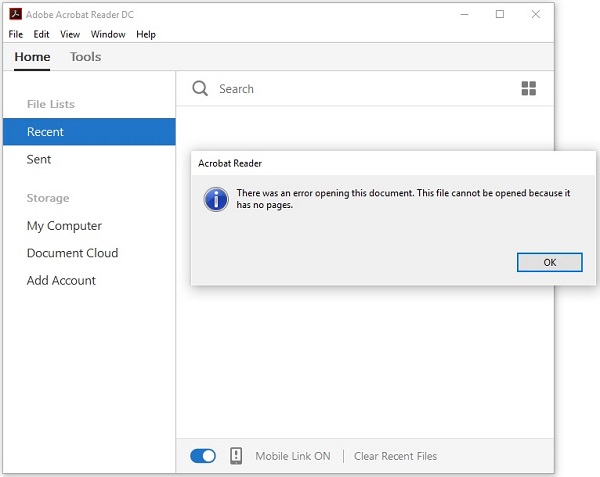The image size is (600, 477).
Task: Click the blue info icon in dialog
Action: [x=216, y=199]
